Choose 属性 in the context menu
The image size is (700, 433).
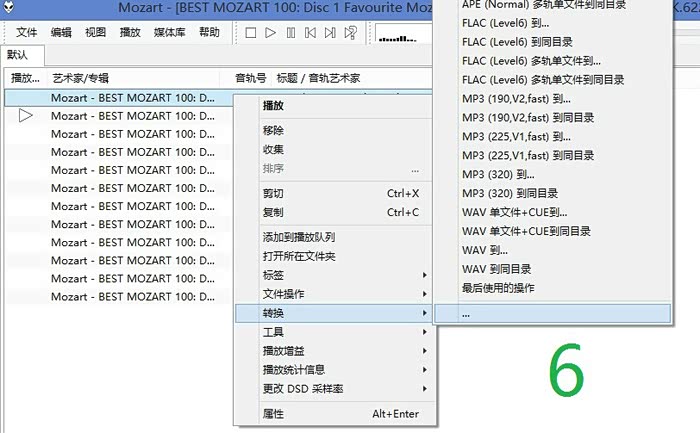(334, 414)
